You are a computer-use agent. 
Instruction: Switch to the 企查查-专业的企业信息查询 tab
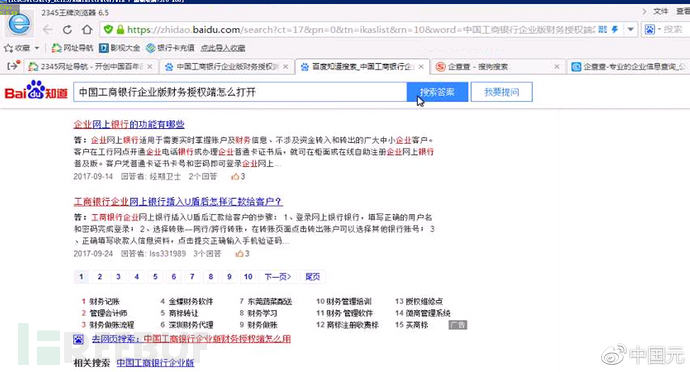(629, 66)
